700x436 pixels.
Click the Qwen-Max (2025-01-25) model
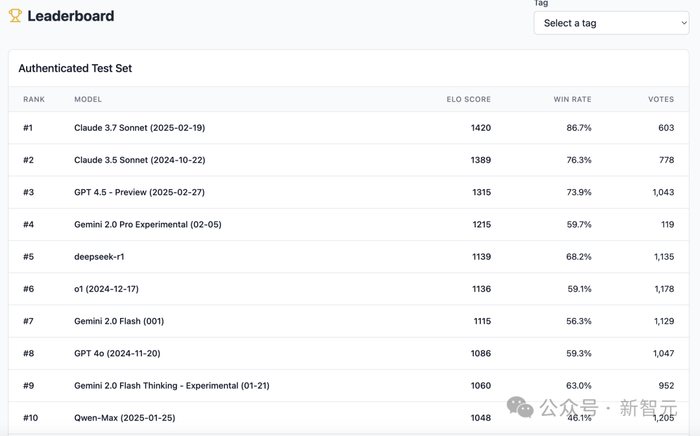[125, 418]
